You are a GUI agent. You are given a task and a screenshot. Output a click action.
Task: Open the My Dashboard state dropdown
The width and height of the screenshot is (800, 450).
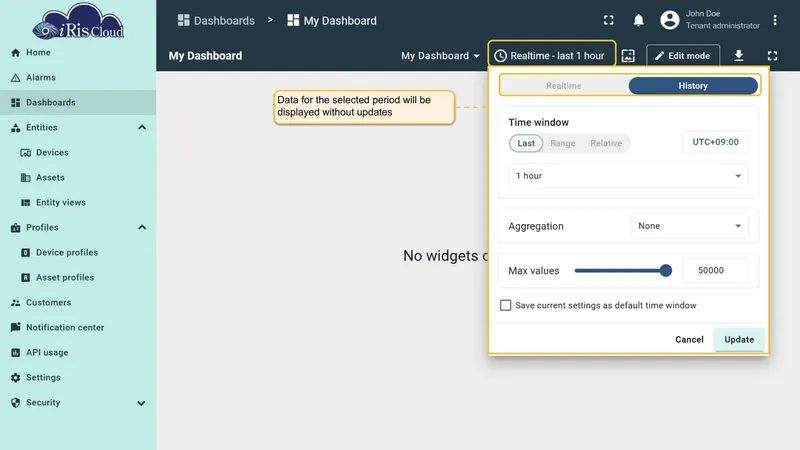440,56
